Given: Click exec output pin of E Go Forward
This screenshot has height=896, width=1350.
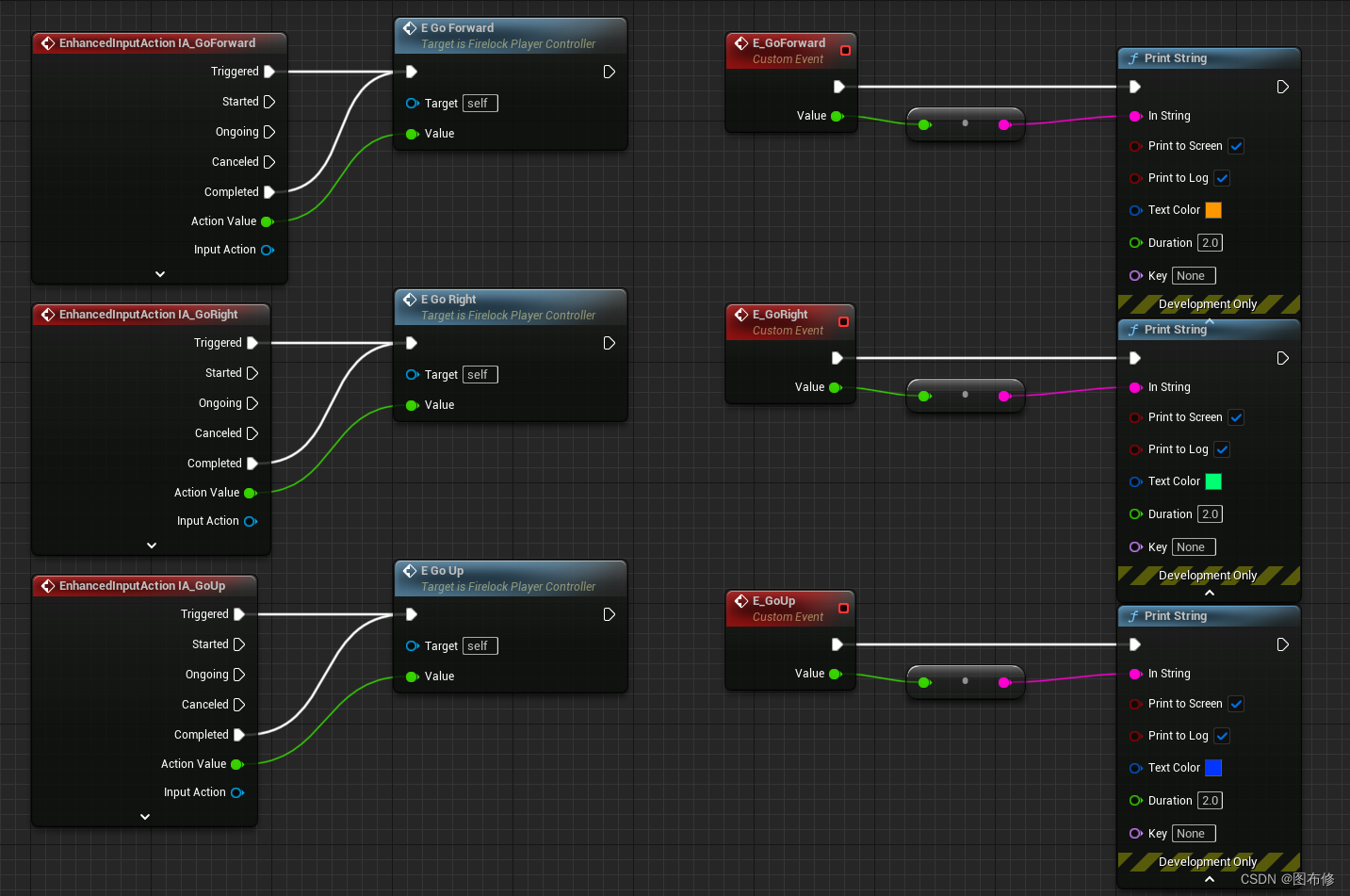Looking at the screenshot, I should click(x=610, y=72).
